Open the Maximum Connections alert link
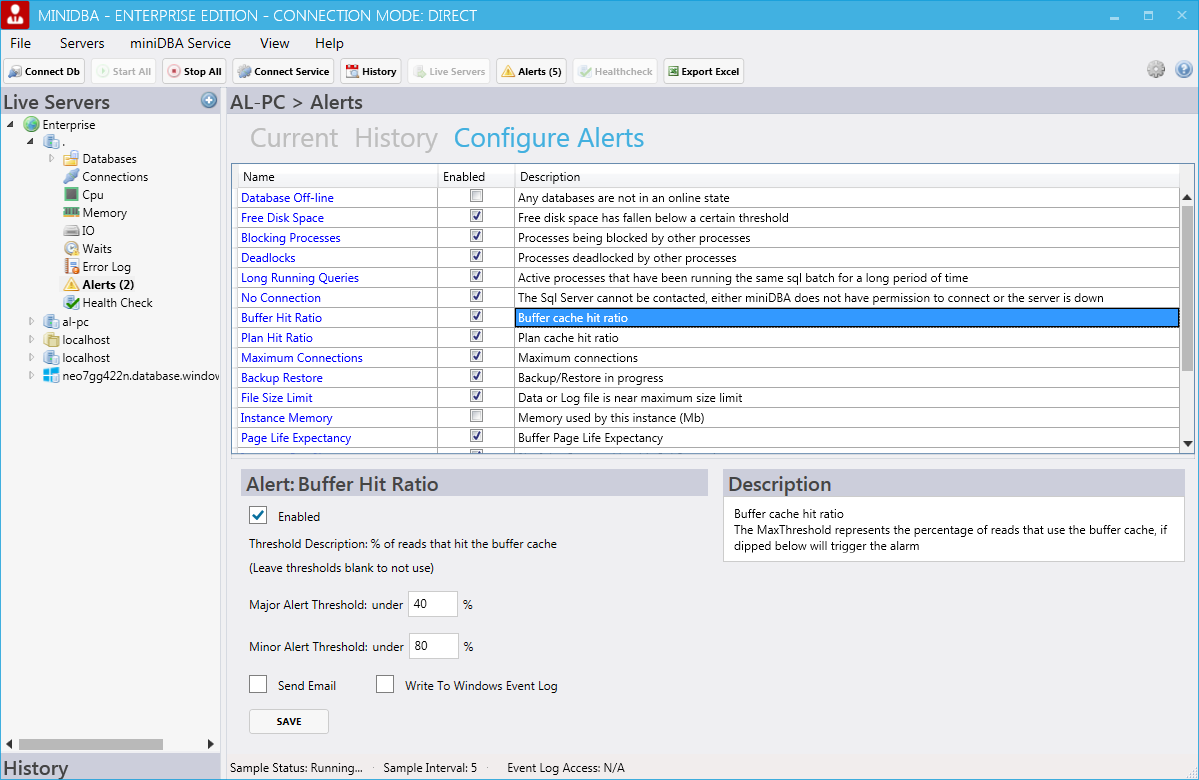Screen dimensions: 1199x780 pyautogui.click(x=302, y=357)
